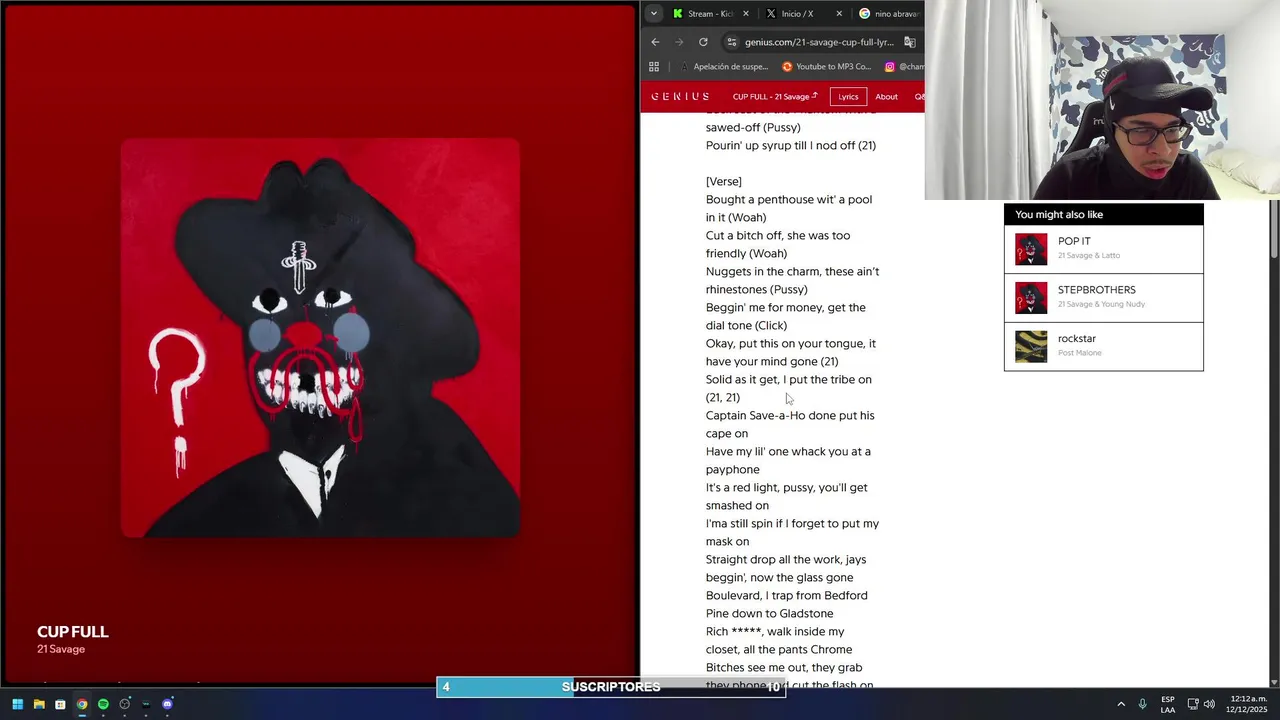Click the ESP LAA language indicator

click(1168, 704)
